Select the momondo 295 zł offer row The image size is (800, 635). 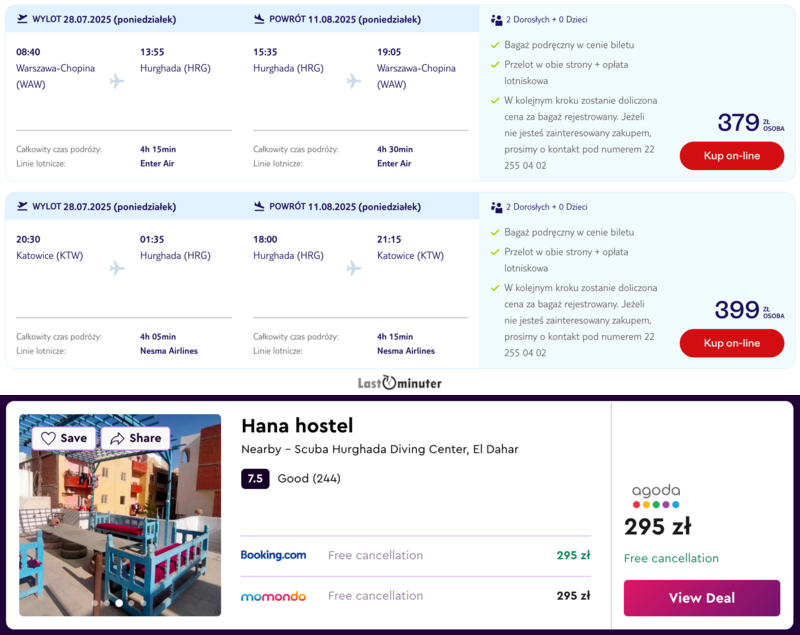click(416, 596)
